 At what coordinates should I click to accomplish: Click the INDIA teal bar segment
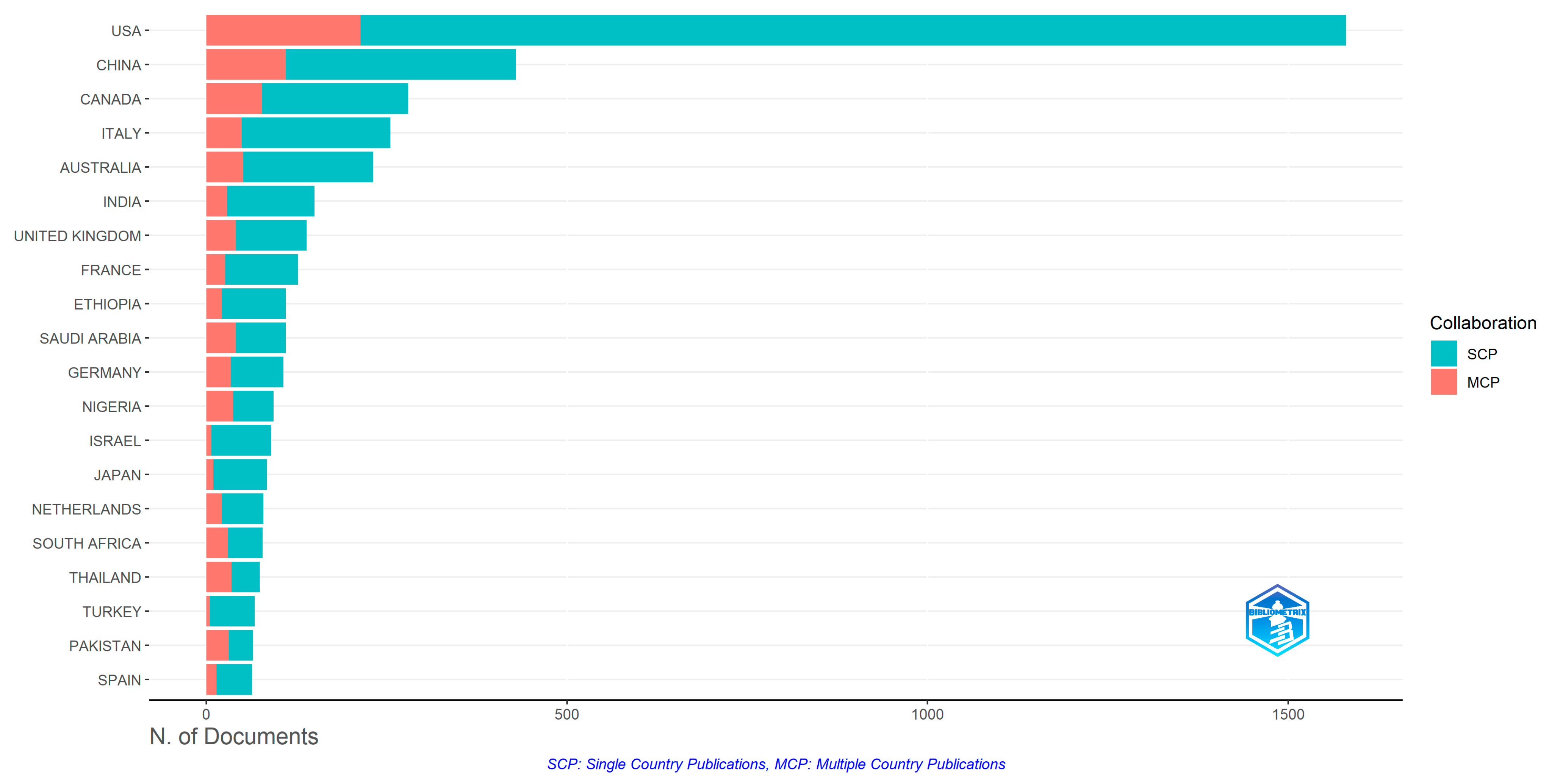tap(271, 201)
